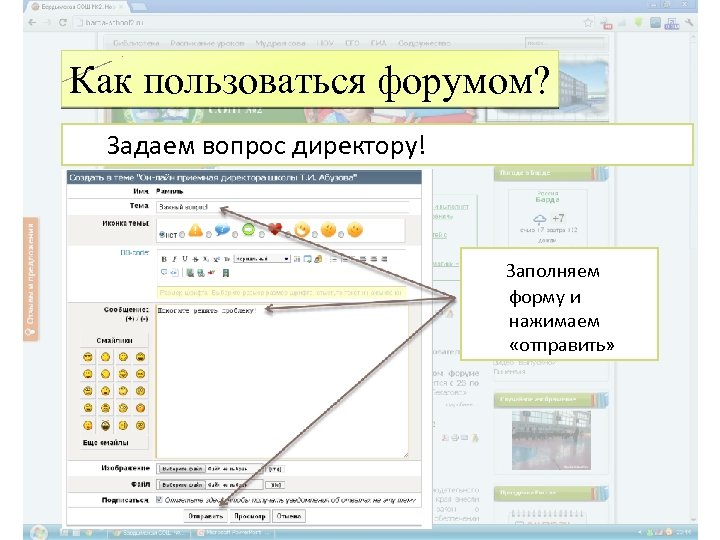
Task: Open the 'ЕГЭ' menu item
Action: coord(352,43)
